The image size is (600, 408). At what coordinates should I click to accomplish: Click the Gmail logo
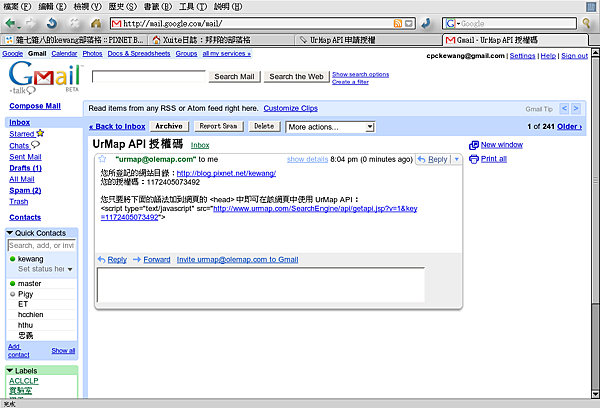(44, 77)
